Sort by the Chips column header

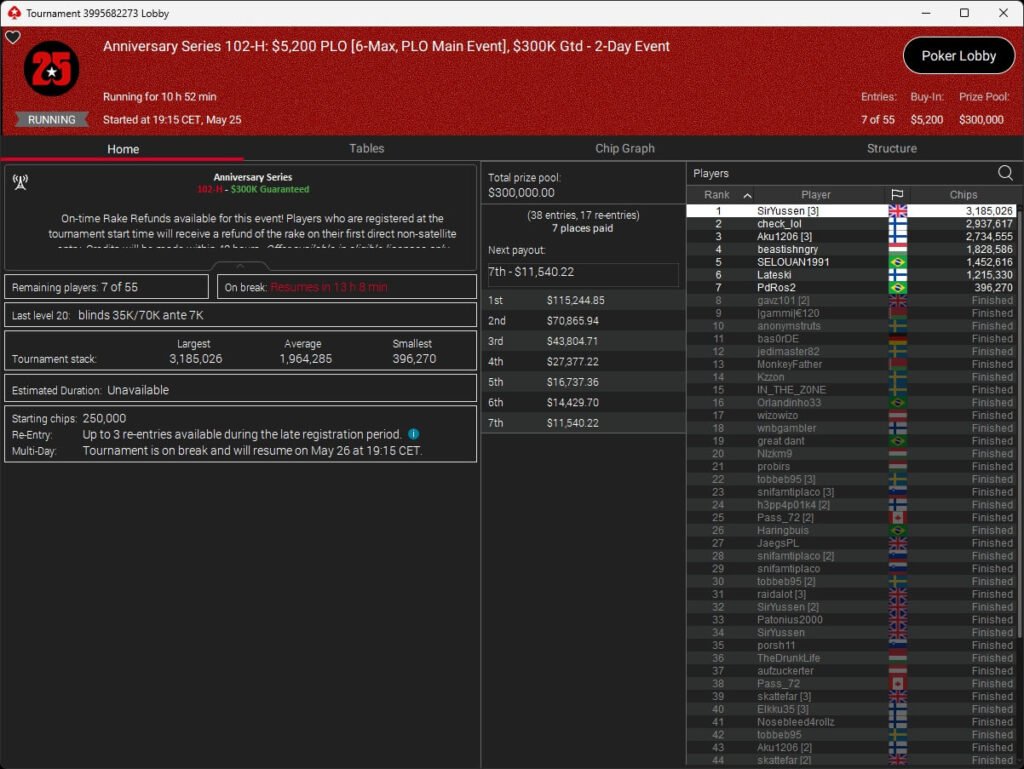click(963, 195)
